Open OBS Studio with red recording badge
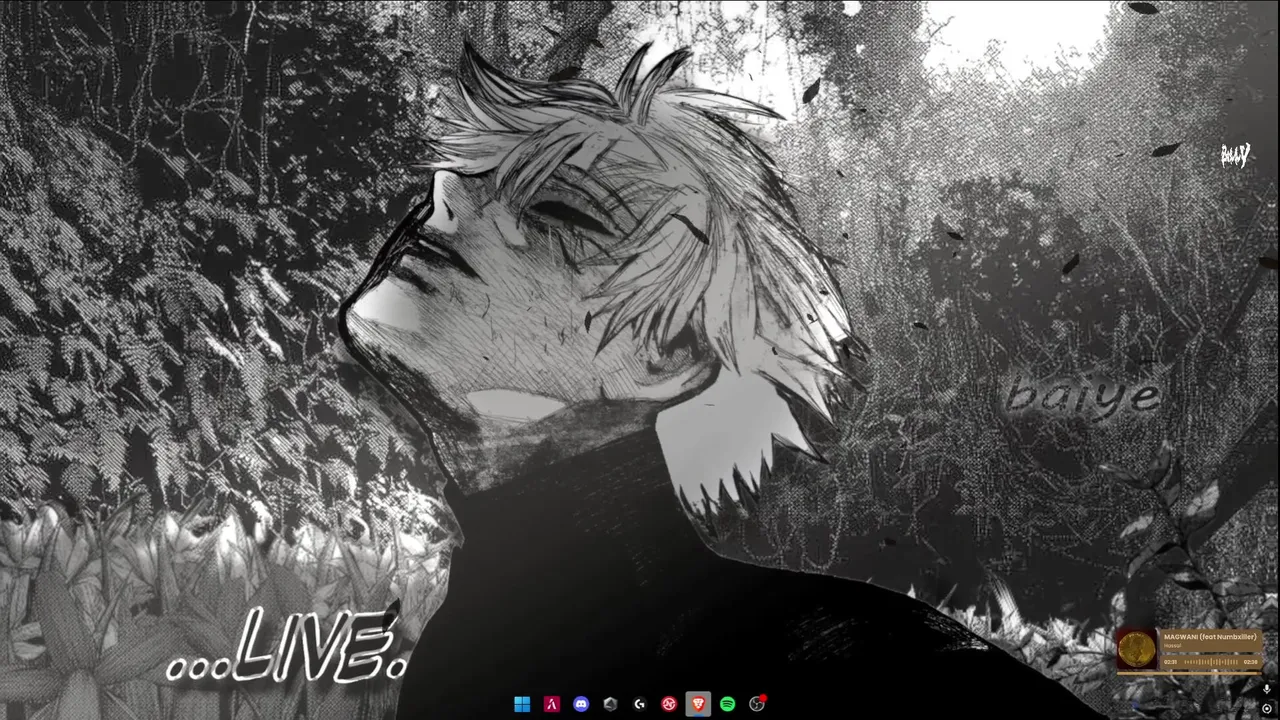The height and width of the screenshot is (720, 1280). coord(758,703)
